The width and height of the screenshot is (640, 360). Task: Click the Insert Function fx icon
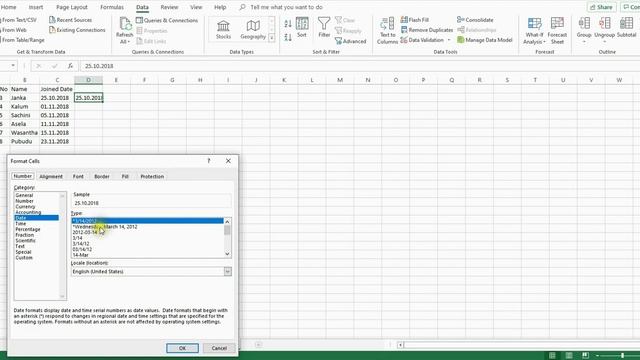pos(70,66)
